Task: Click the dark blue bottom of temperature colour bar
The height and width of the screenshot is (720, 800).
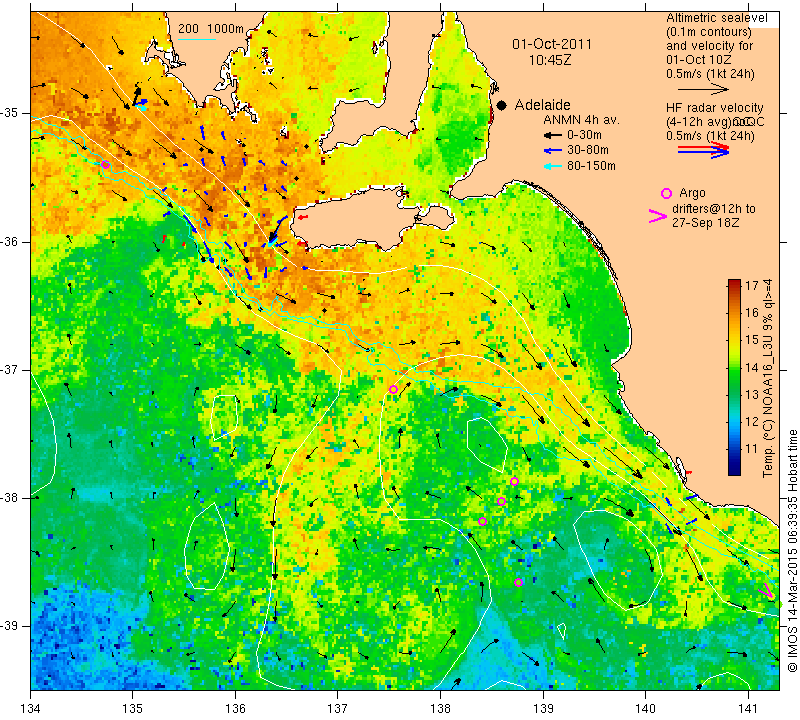Action: click(x=734, y=471)
